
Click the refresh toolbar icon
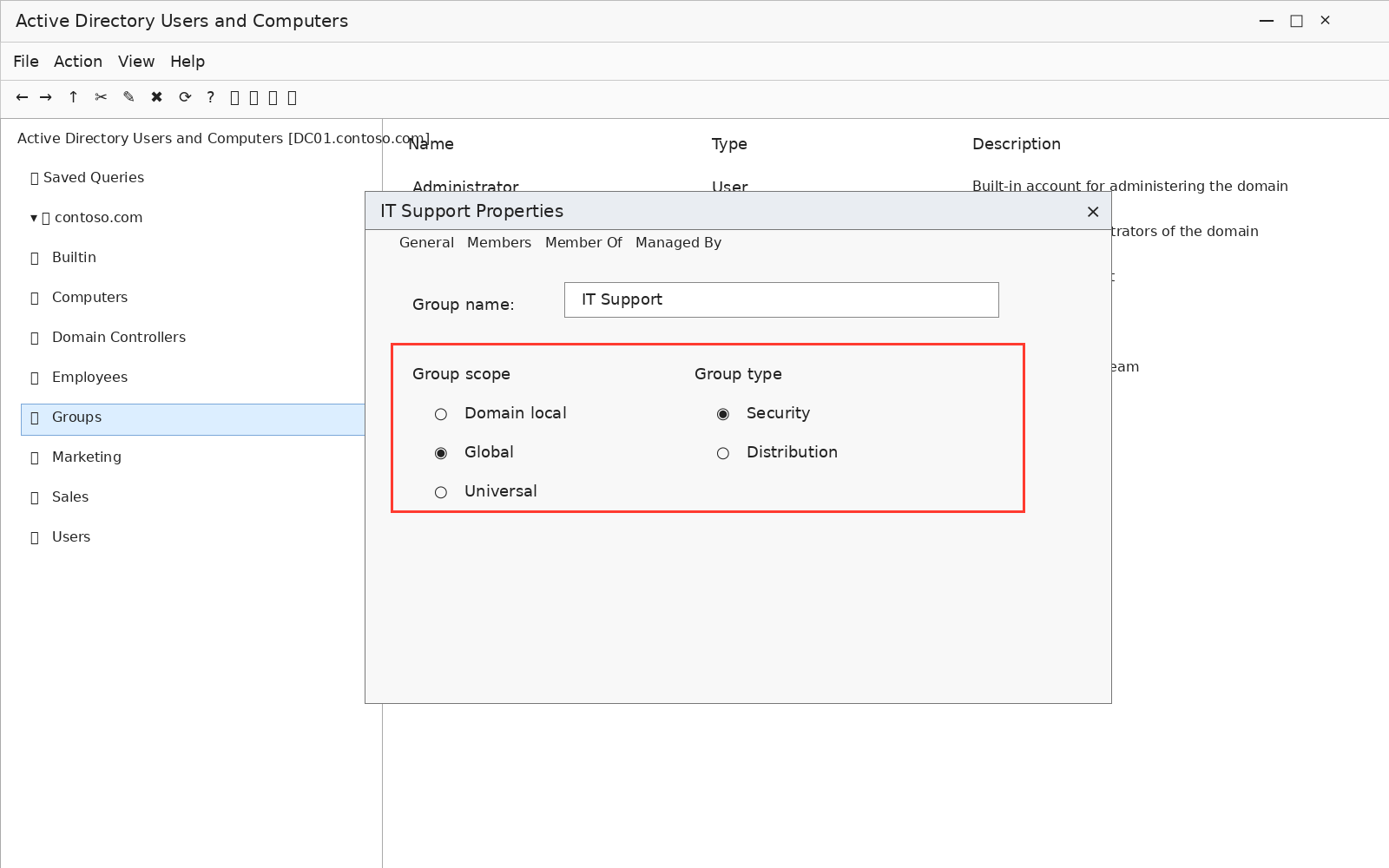coord(185,97)
